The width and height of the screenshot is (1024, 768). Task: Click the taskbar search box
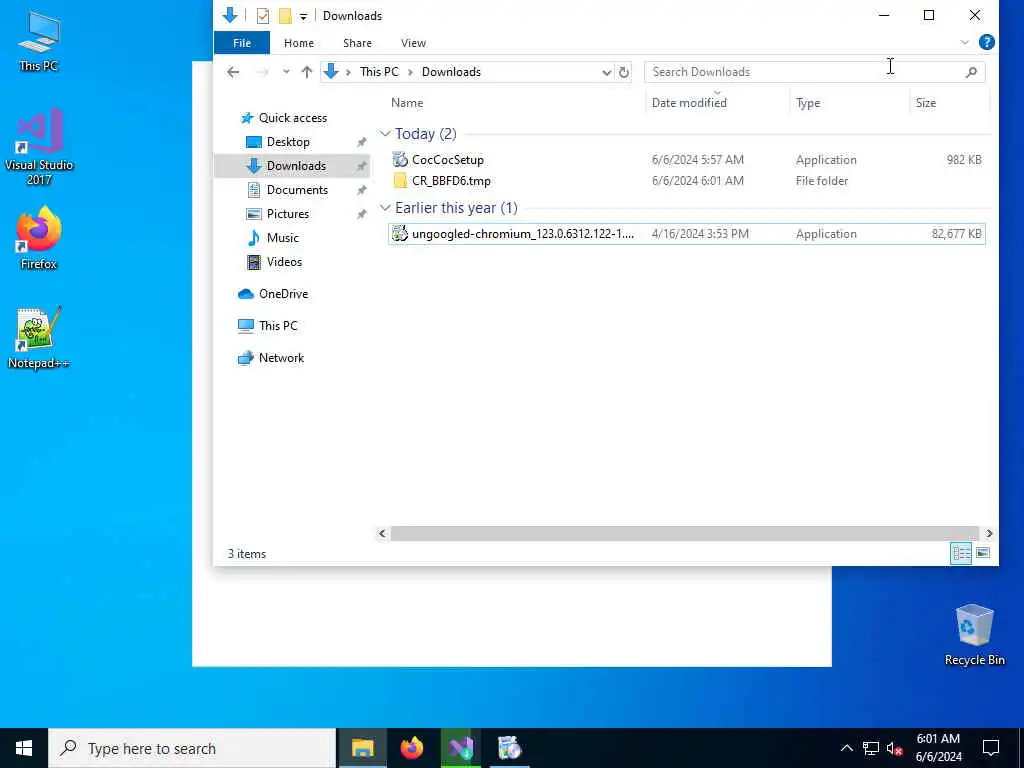coord(192,748)
